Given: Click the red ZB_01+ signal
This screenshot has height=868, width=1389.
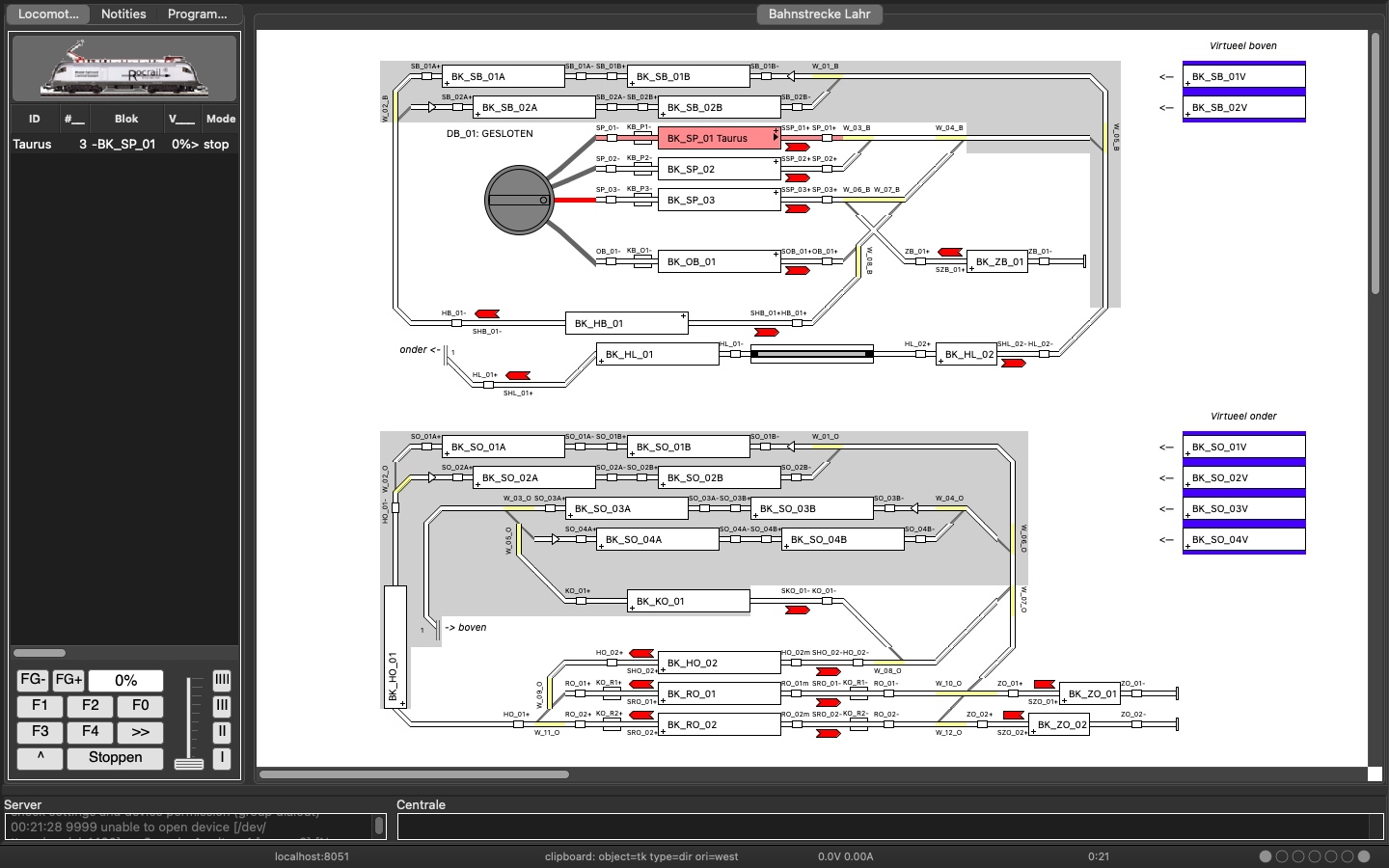Looking at the screenshot, I should 950,252.
